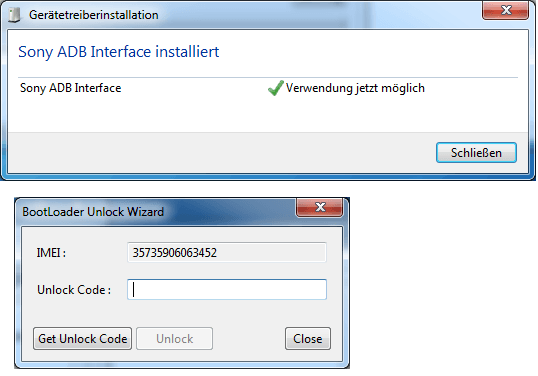
Task: Click the IMEI number field
Action: click(x=227, y=252)
